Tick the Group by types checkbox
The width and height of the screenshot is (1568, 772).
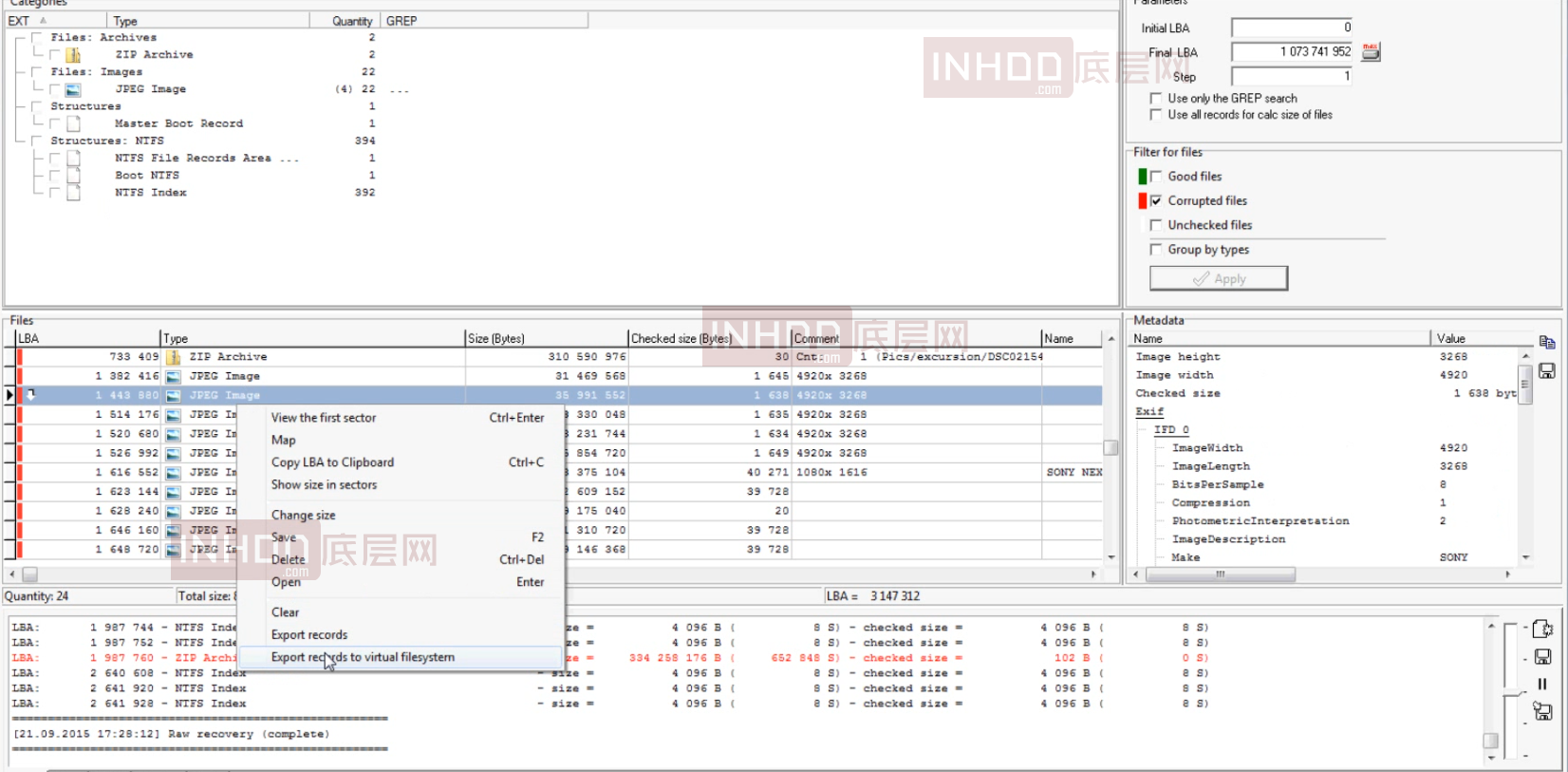(1155, 250)
